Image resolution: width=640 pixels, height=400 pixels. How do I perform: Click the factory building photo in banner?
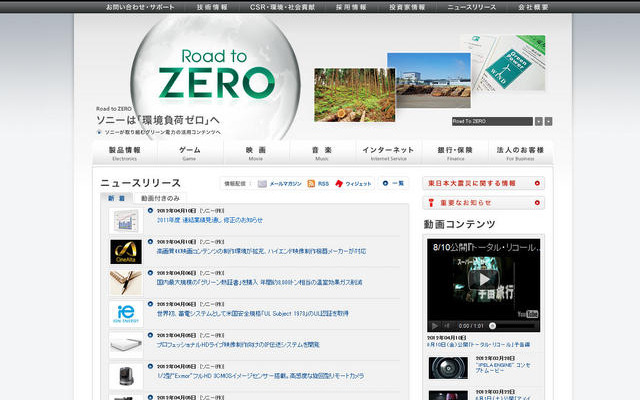[429, 80]
